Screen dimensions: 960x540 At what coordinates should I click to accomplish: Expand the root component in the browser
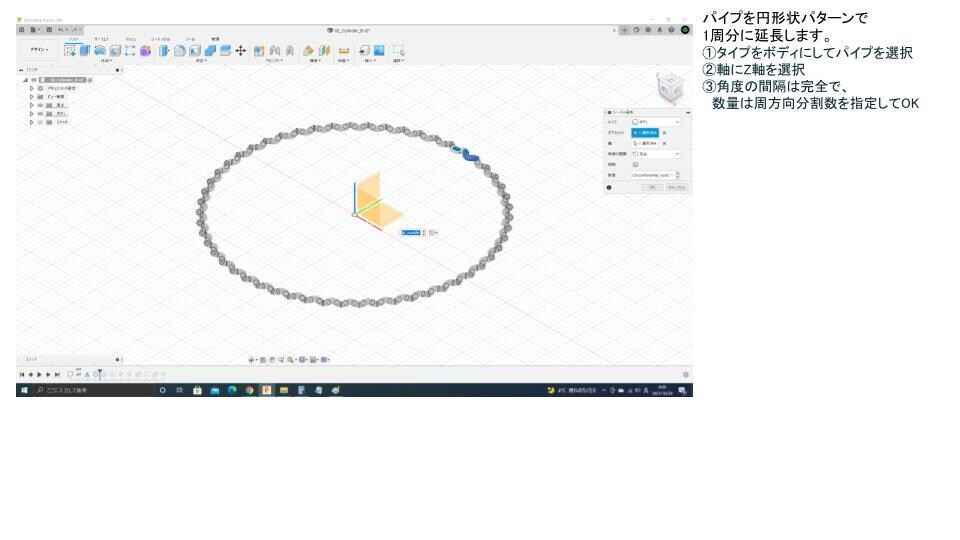(26, 80)
